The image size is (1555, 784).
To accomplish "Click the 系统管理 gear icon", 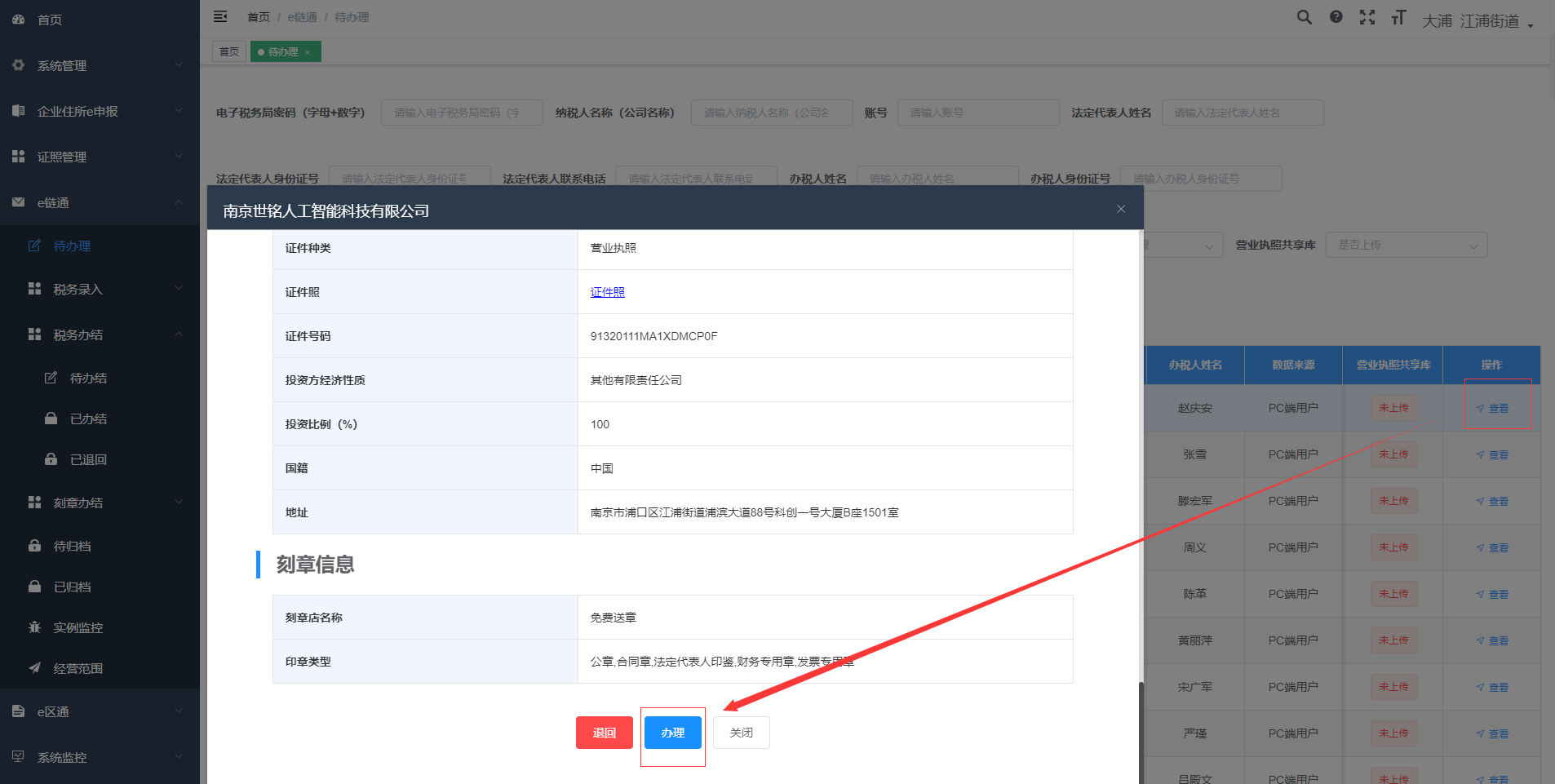I will 18,64.
